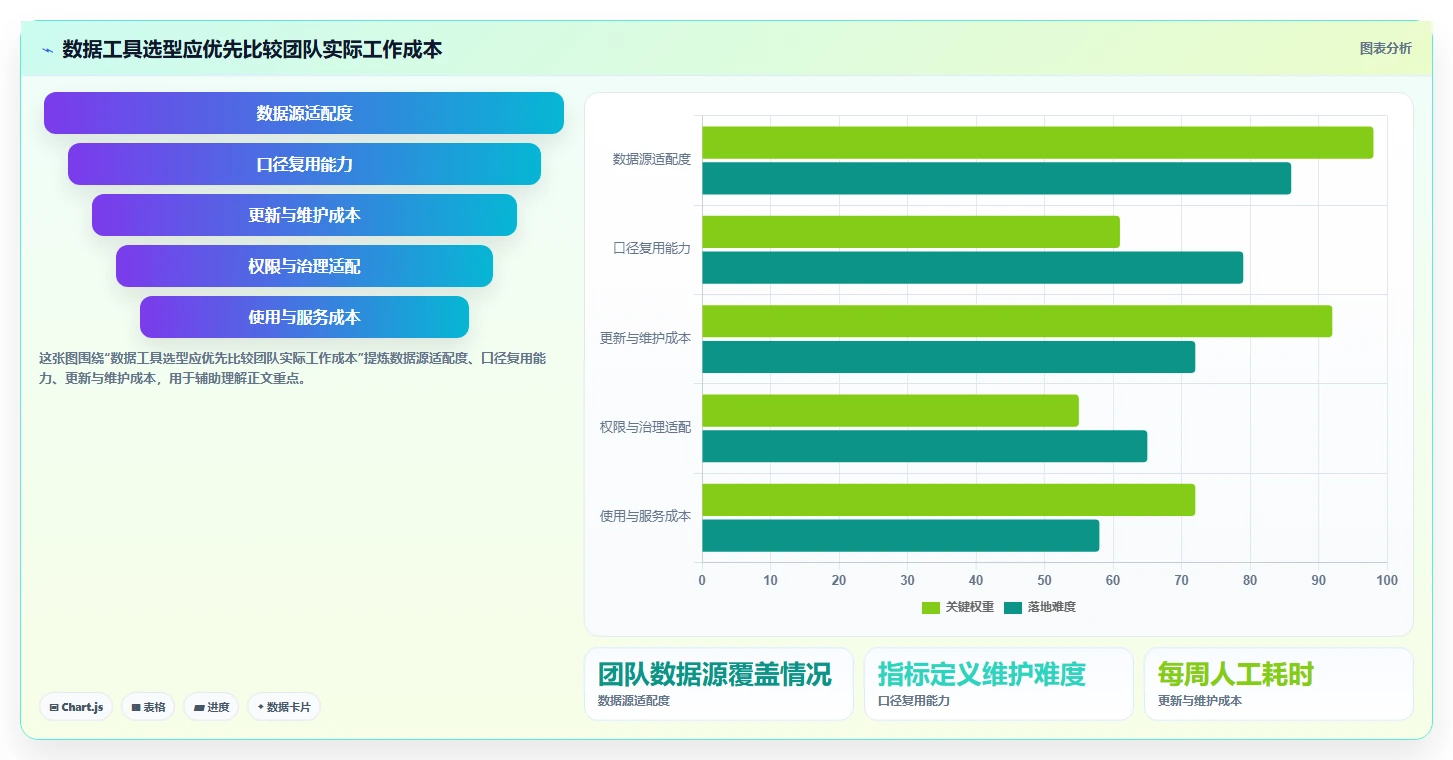Click 数据源适配度 落地难度 teal bar

click(996, 178)
